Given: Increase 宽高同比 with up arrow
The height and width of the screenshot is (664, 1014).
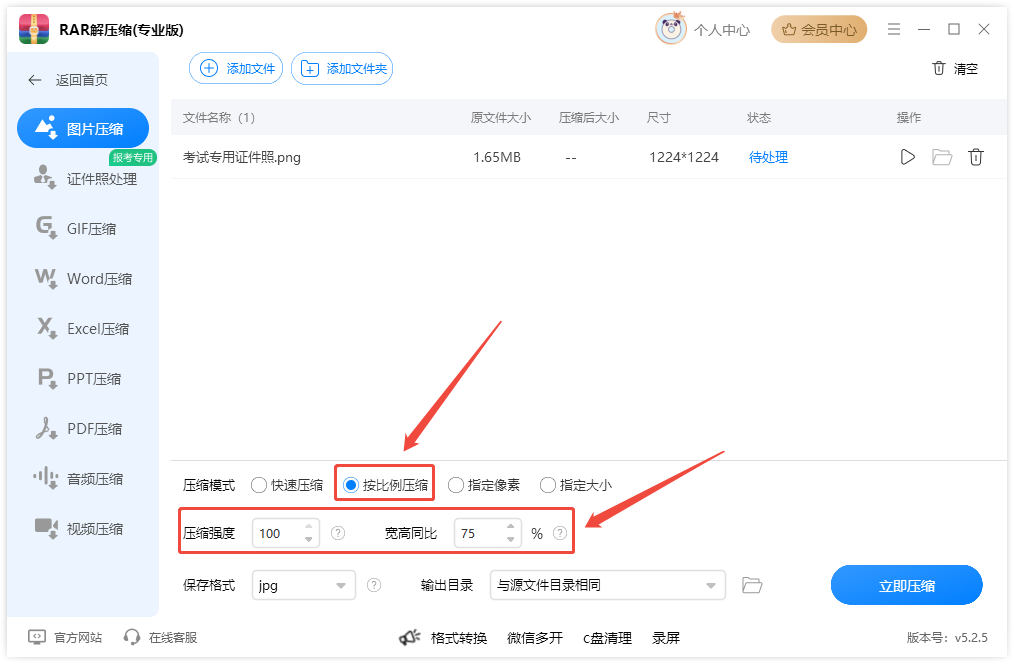Looking at the screenshot, I should [511, 526].
